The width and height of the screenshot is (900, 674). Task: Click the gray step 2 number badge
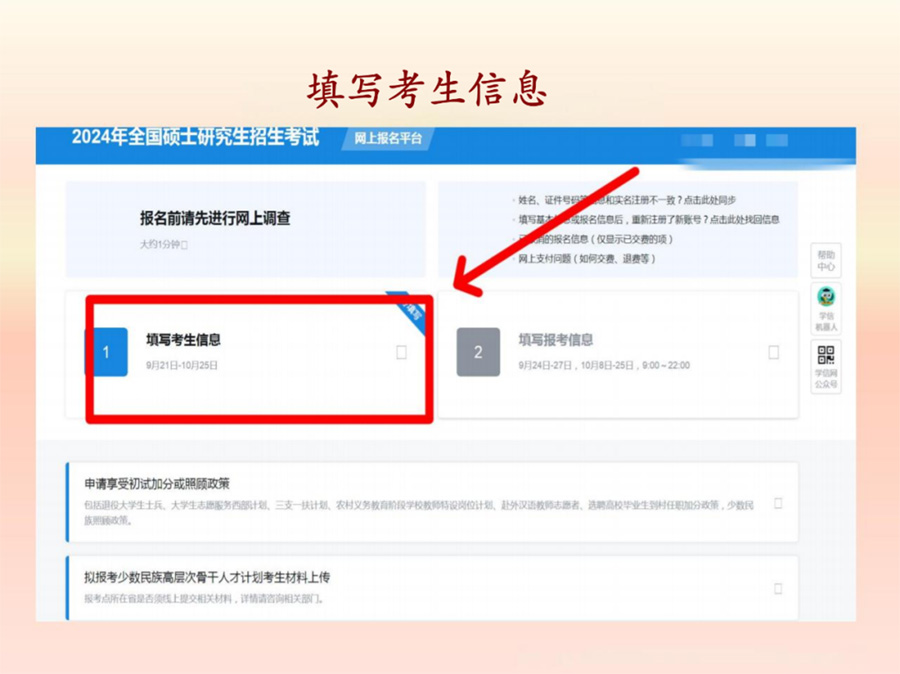[478, 352]
